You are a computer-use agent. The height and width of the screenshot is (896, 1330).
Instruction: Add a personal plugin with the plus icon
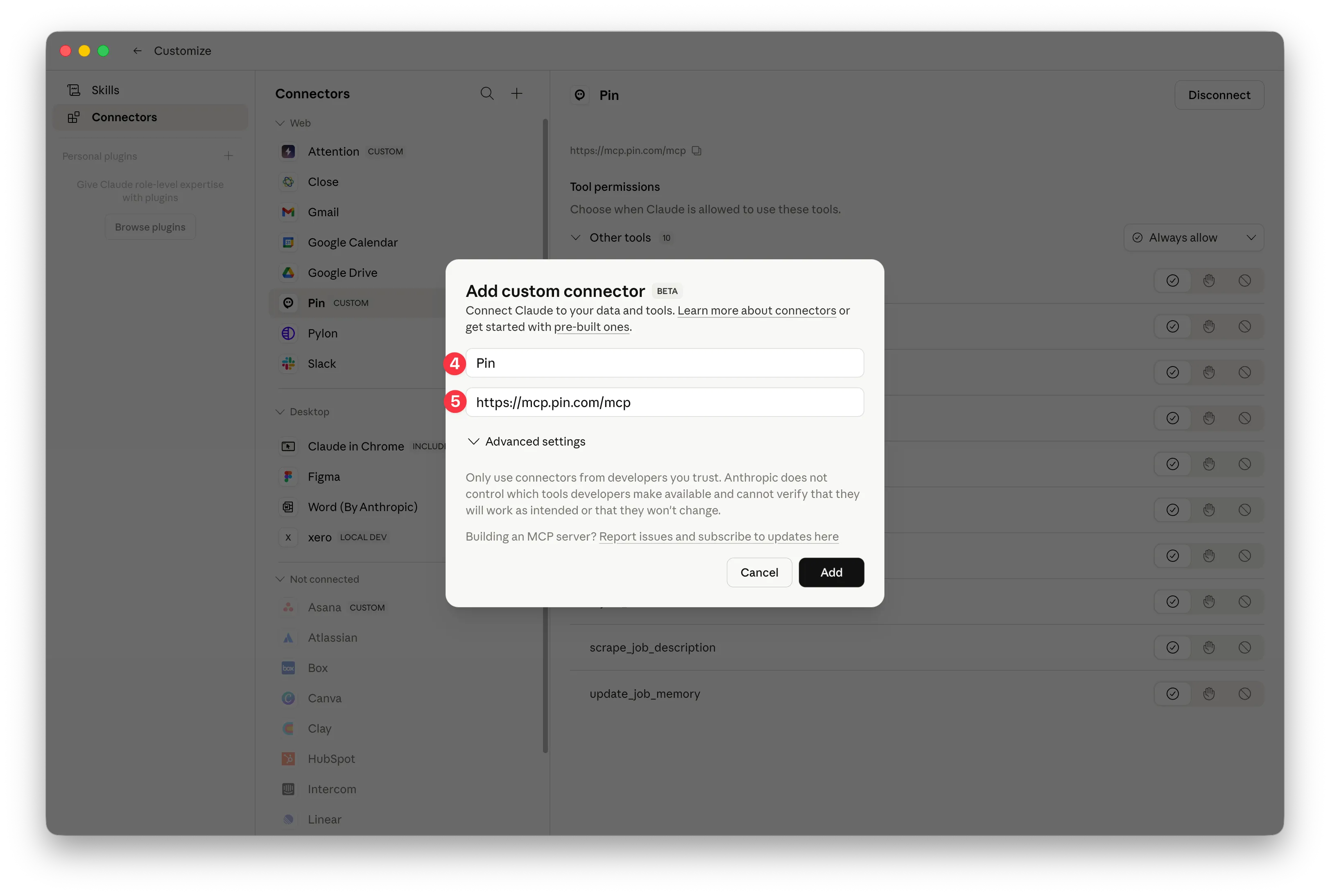point(228,156)
